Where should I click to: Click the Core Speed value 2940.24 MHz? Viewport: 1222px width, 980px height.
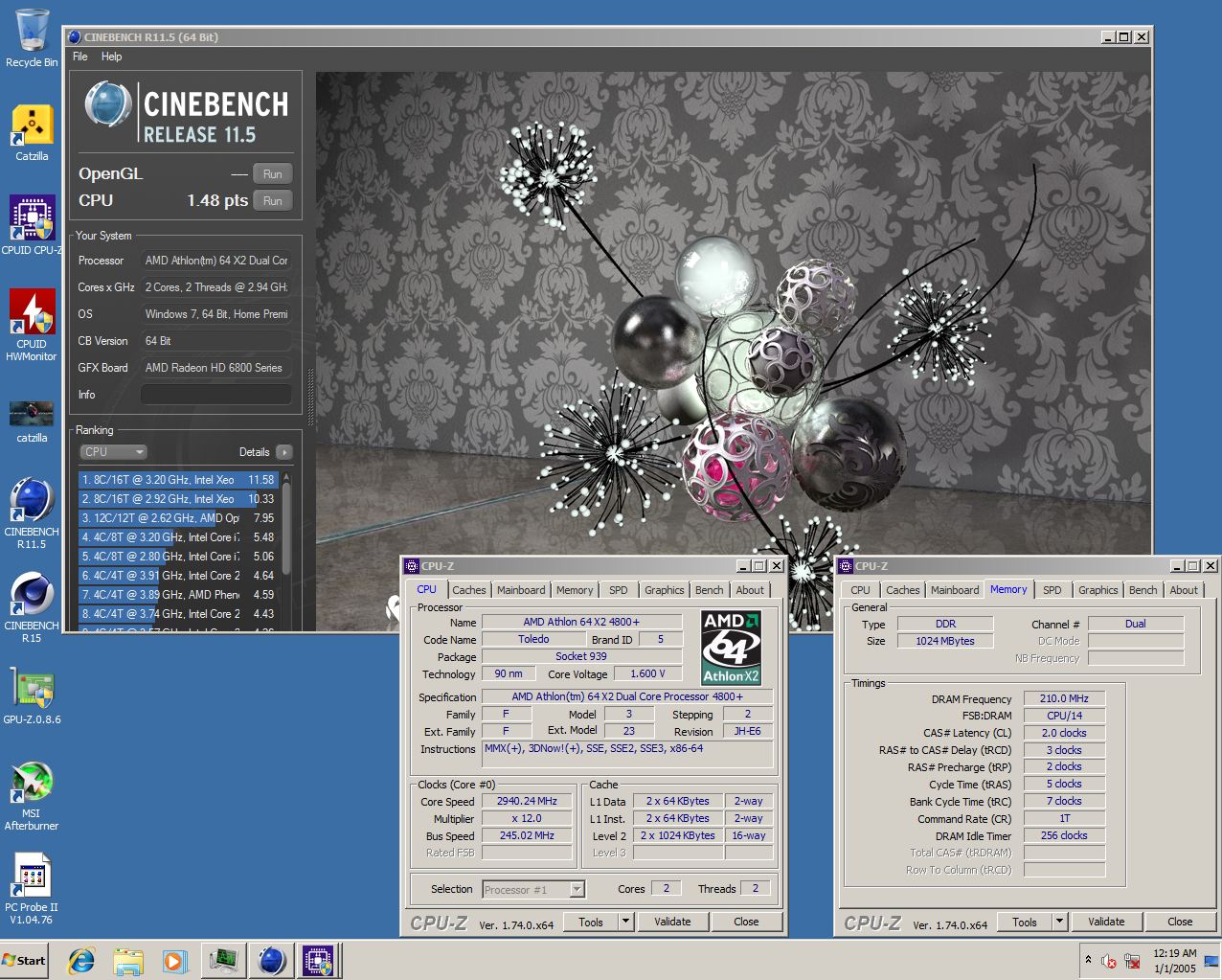coord(527,801)
